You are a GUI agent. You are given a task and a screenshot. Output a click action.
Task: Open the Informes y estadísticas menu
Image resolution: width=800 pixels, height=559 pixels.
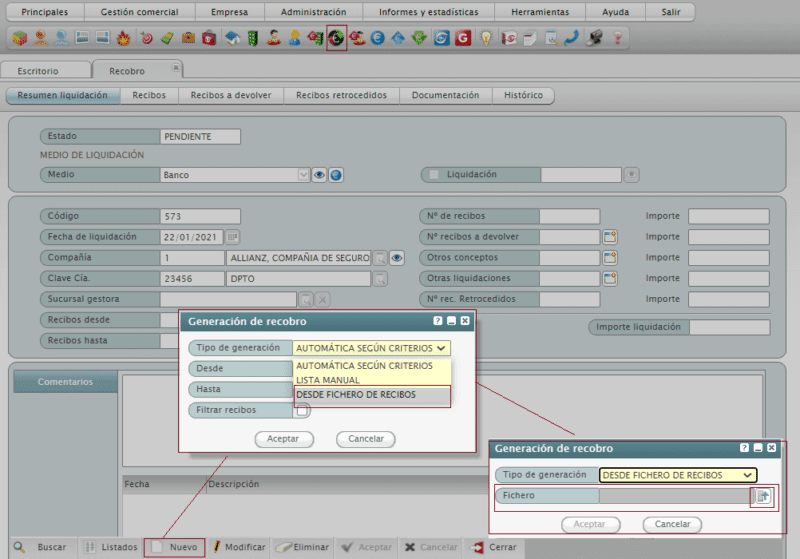pos(429,12)
